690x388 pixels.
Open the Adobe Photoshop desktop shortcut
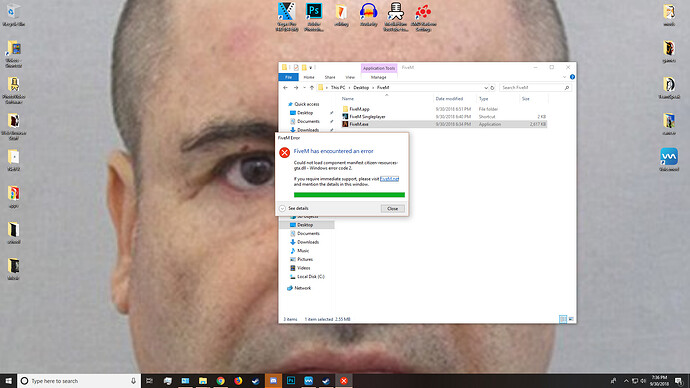tap(314, 16)
